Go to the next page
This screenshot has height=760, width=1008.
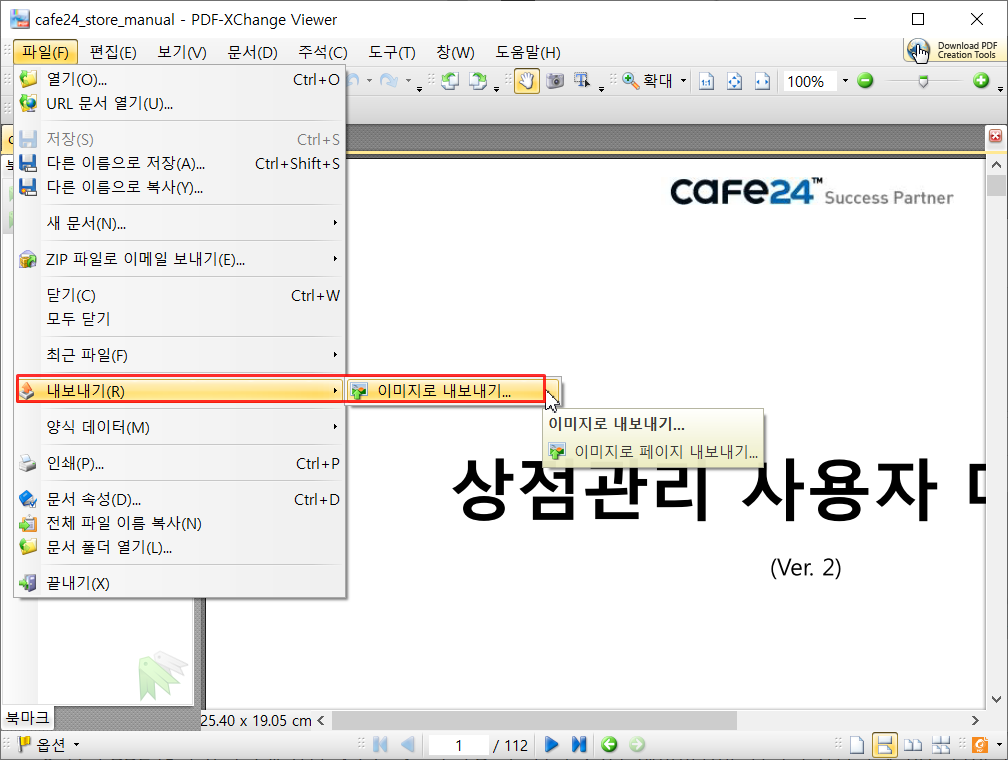551,745
